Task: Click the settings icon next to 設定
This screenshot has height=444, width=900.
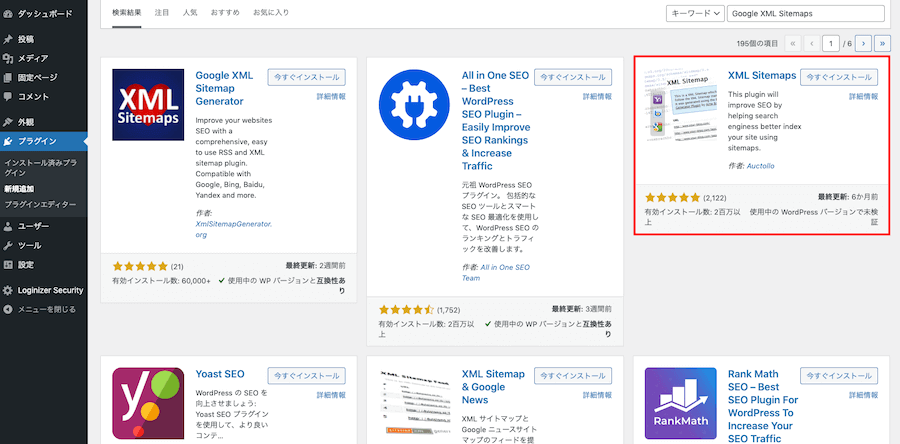Action: tap(7, 265)
